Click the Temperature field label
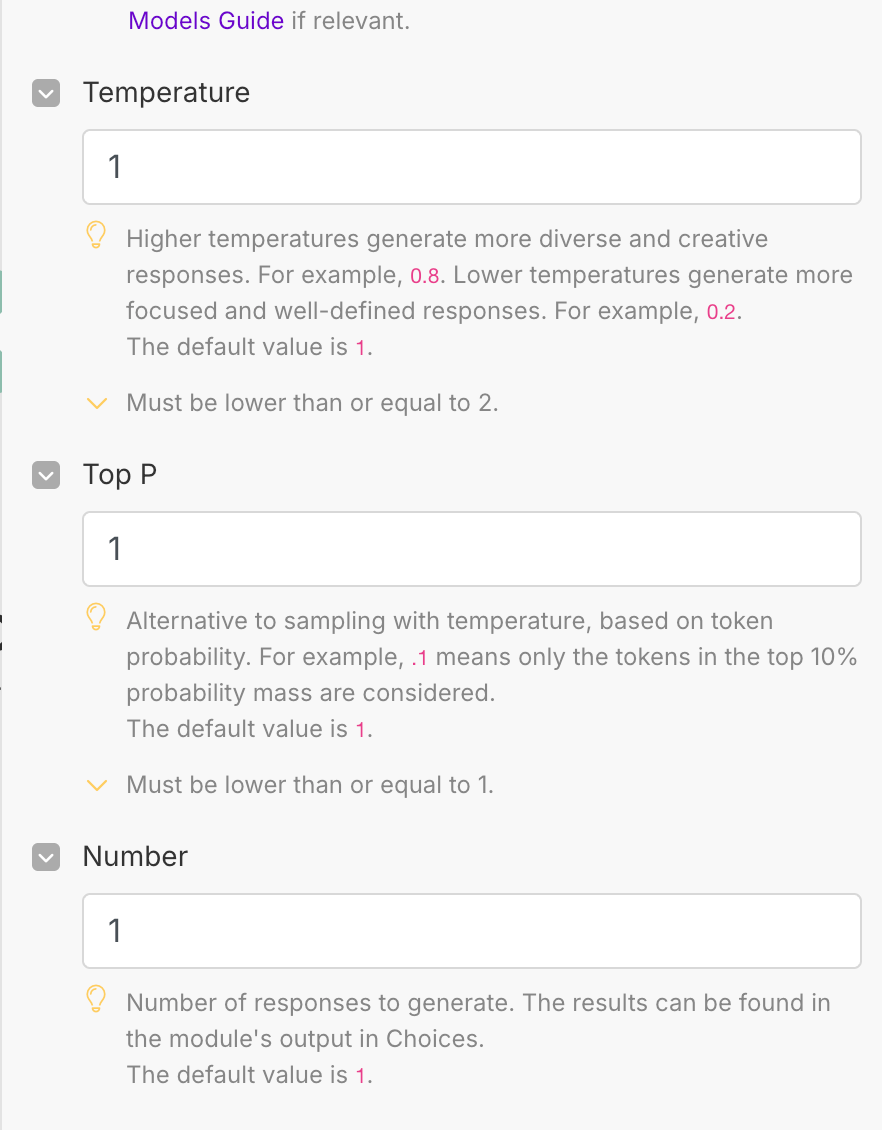The width and height of the screenshot is (882, 1130). coord(166,93)
